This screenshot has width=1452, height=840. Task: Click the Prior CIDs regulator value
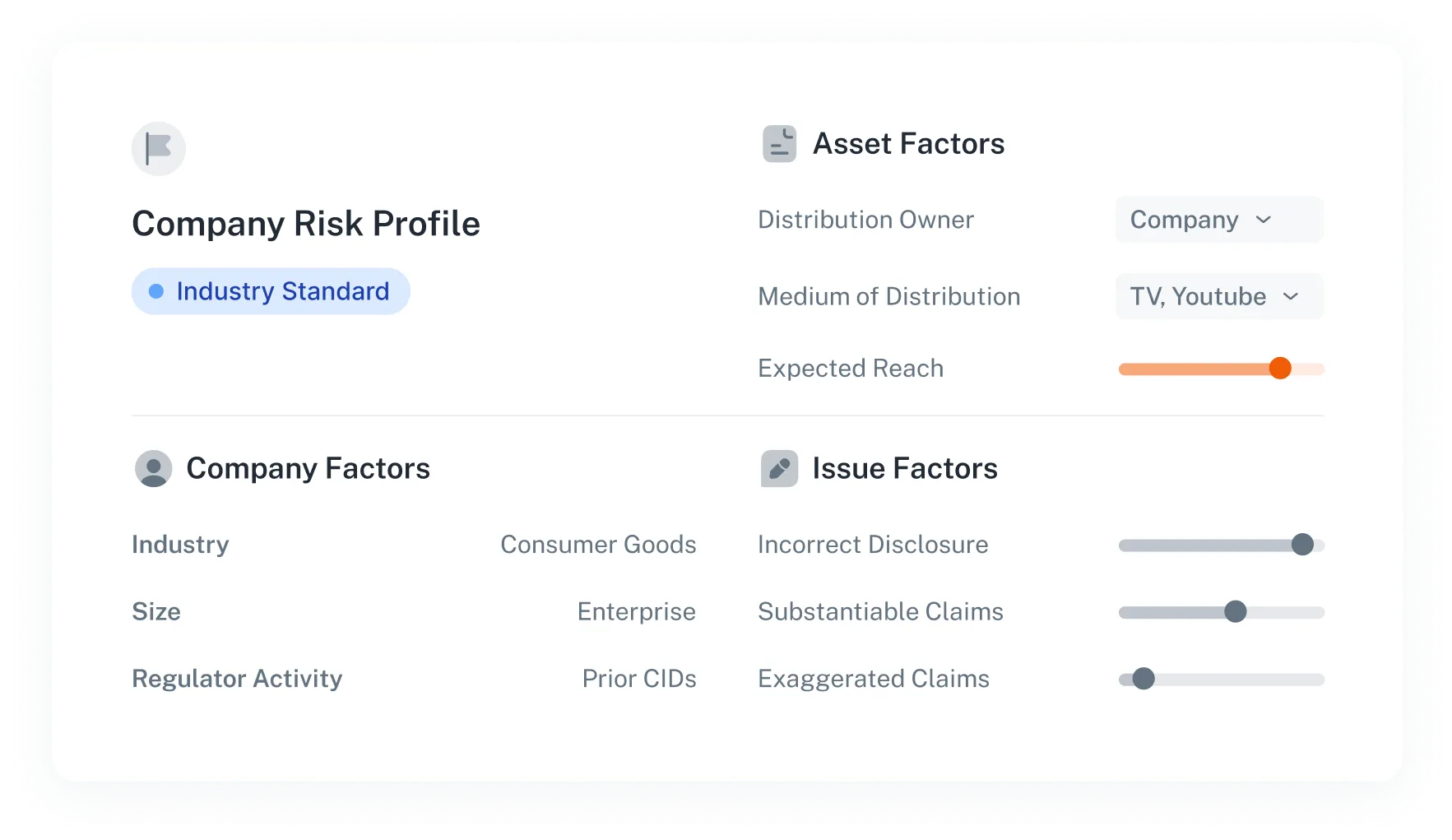coord(638,679)
